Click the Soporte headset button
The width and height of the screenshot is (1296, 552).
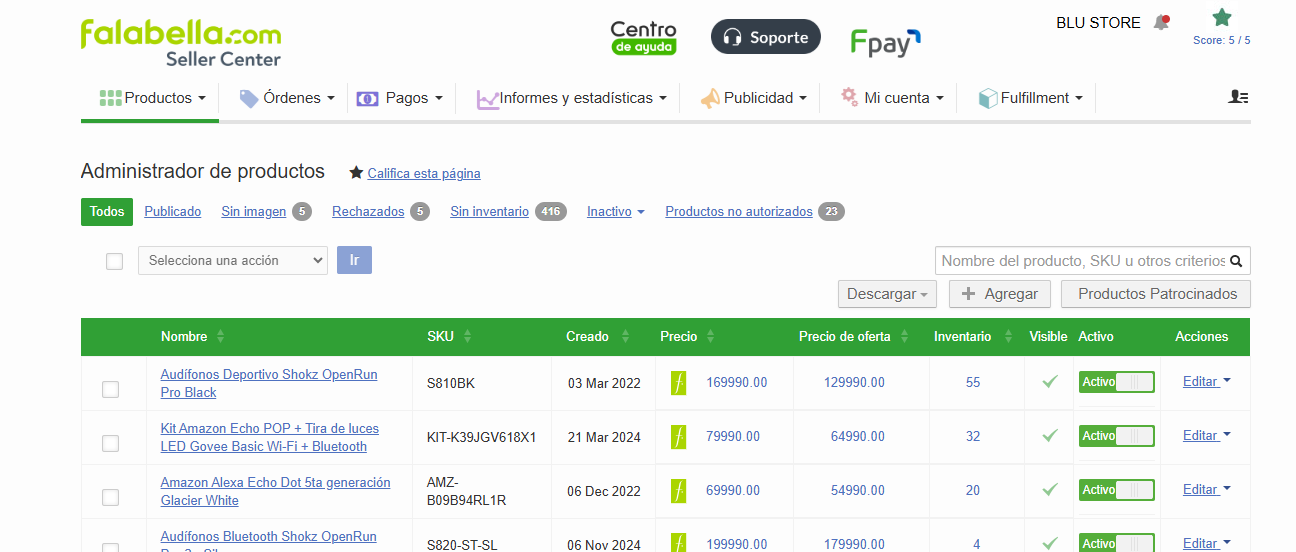coord(766,37)
